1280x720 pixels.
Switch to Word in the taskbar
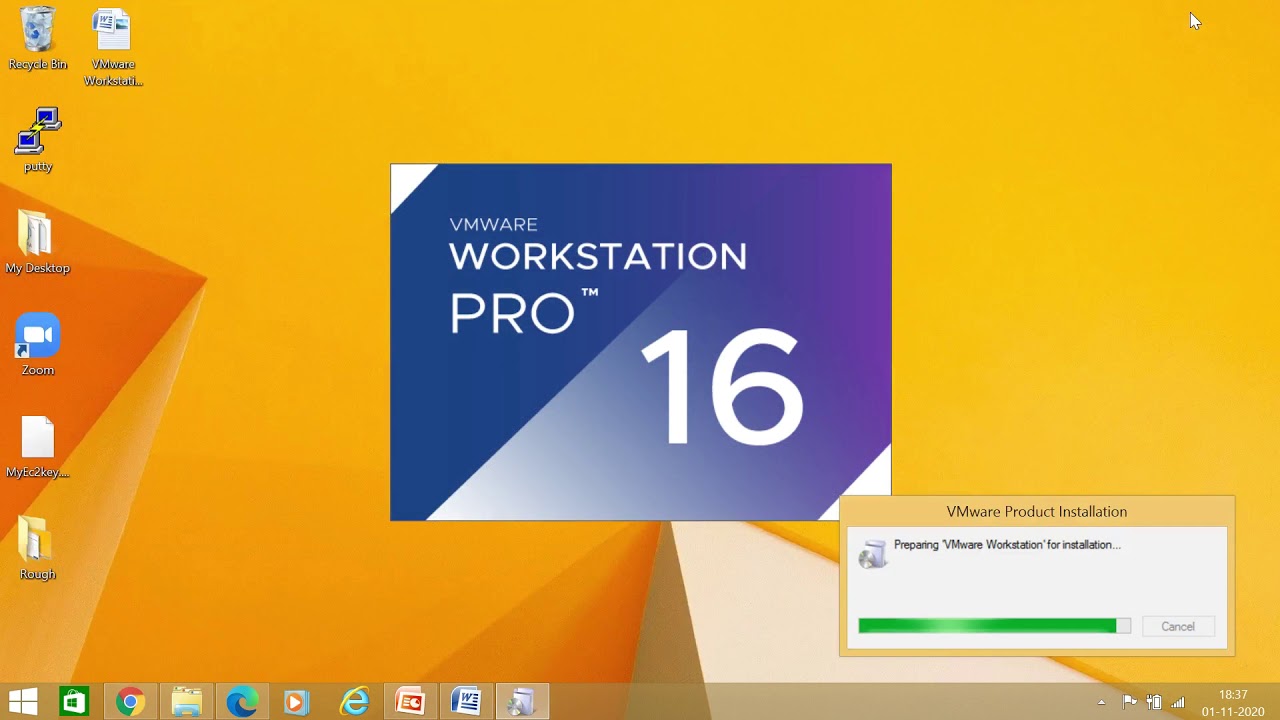466,702
